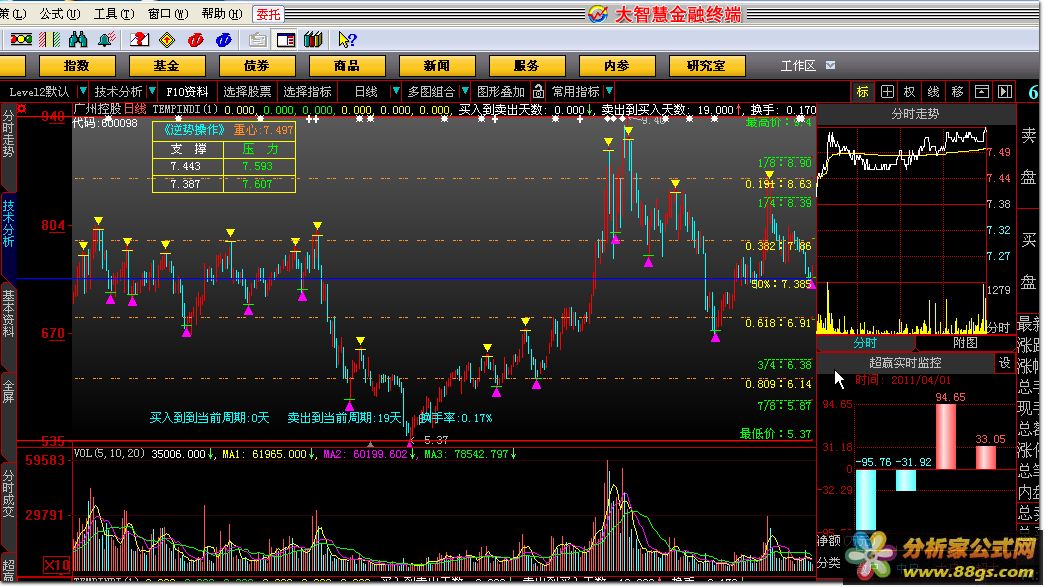Click the VOL(5,10,20) indicator label
This screenshot has width=1045, height=587.
pos(109,454)
